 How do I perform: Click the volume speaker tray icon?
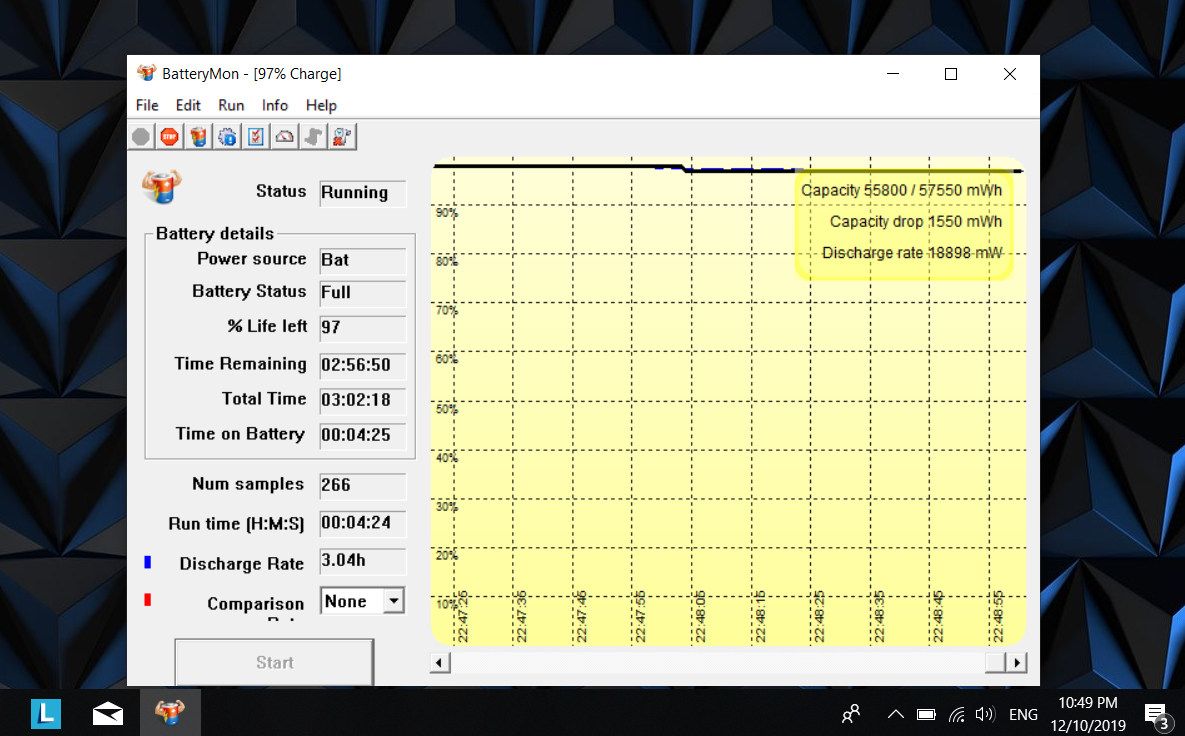pos(985,714)
